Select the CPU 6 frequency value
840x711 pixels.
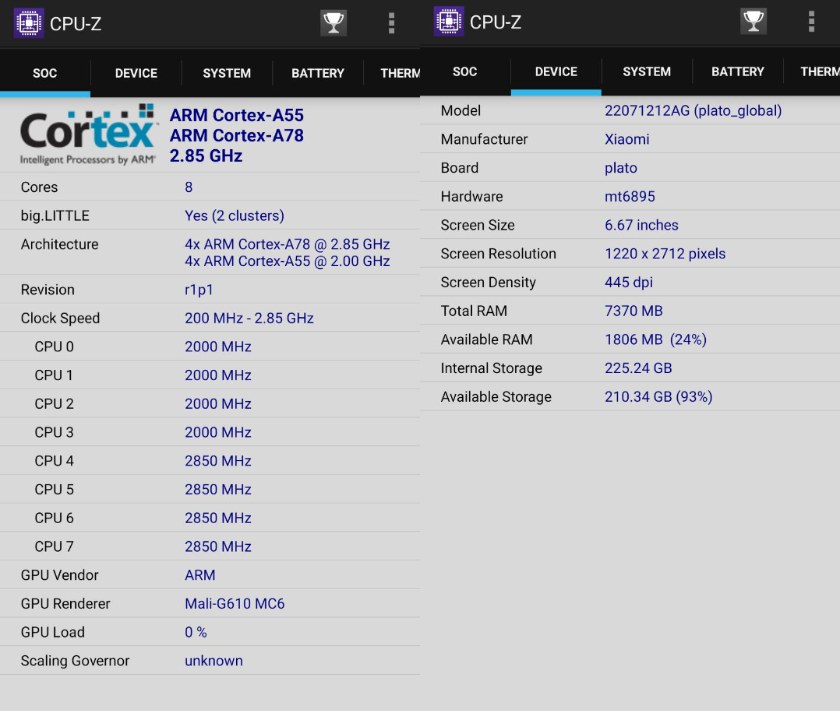click(218, 518)
